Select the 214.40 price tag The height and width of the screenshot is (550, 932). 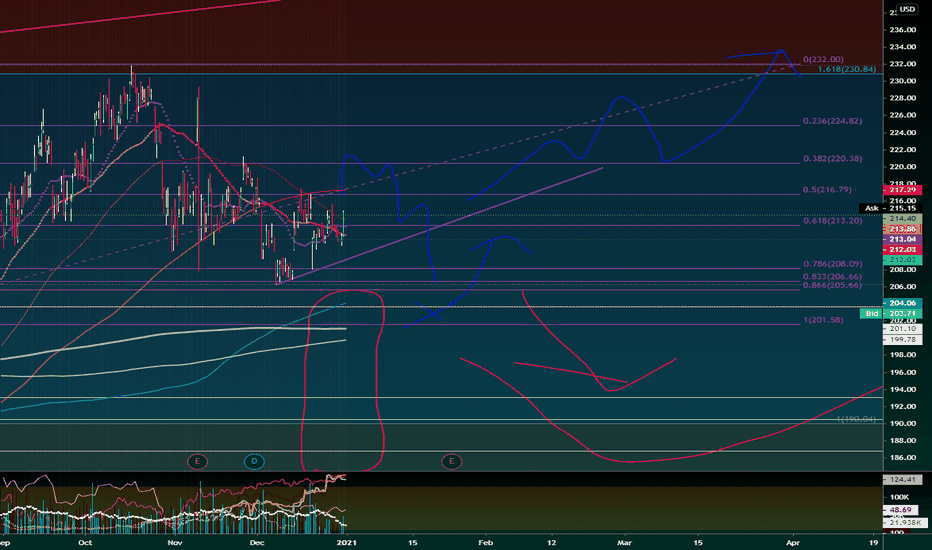903,219
